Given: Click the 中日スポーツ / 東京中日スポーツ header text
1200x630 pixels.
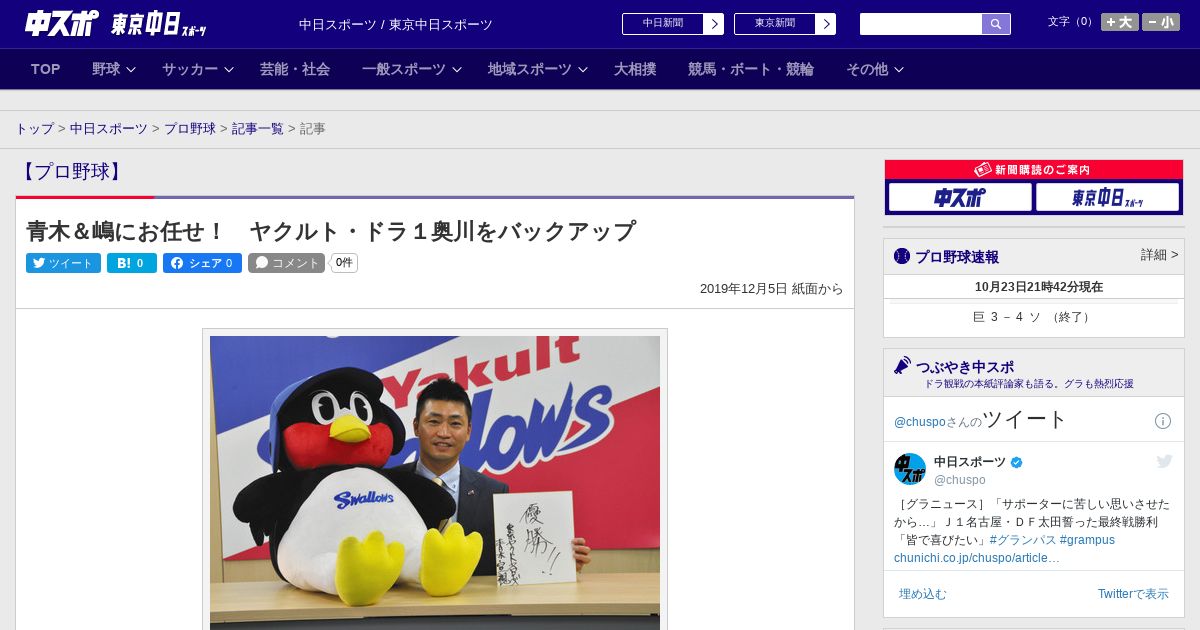Looking at the screenshot, I should pos(396,24).
